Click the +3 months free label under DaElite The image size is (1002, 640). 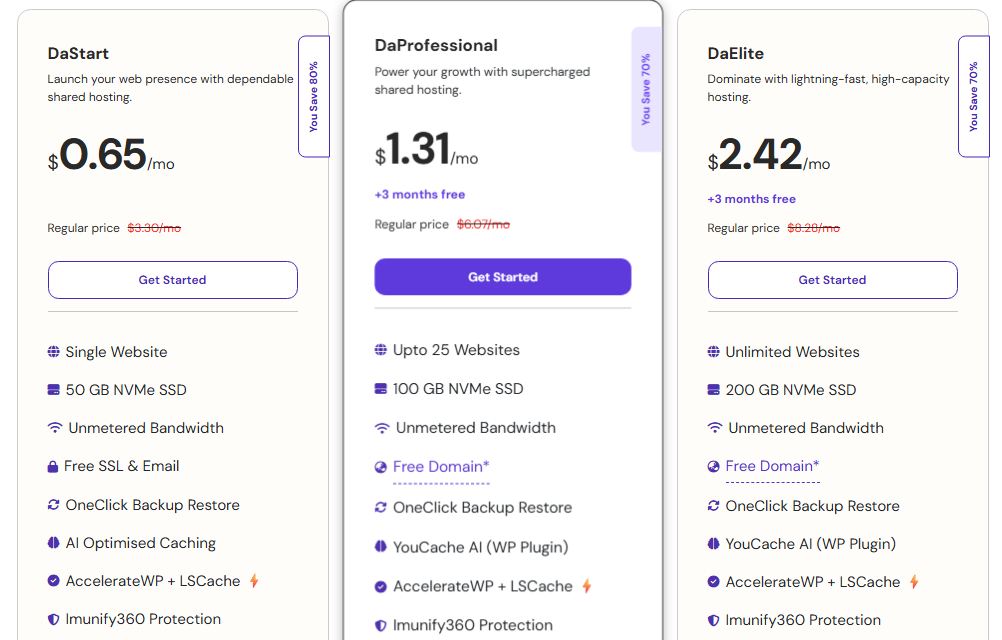tap(751, 199)
